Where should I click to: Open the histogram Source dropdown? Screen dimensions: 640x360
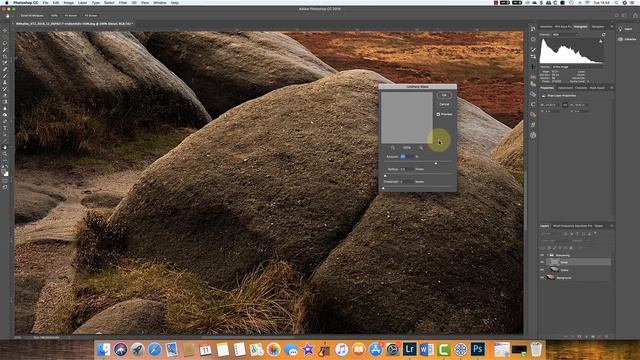click(x=578, y=67)
